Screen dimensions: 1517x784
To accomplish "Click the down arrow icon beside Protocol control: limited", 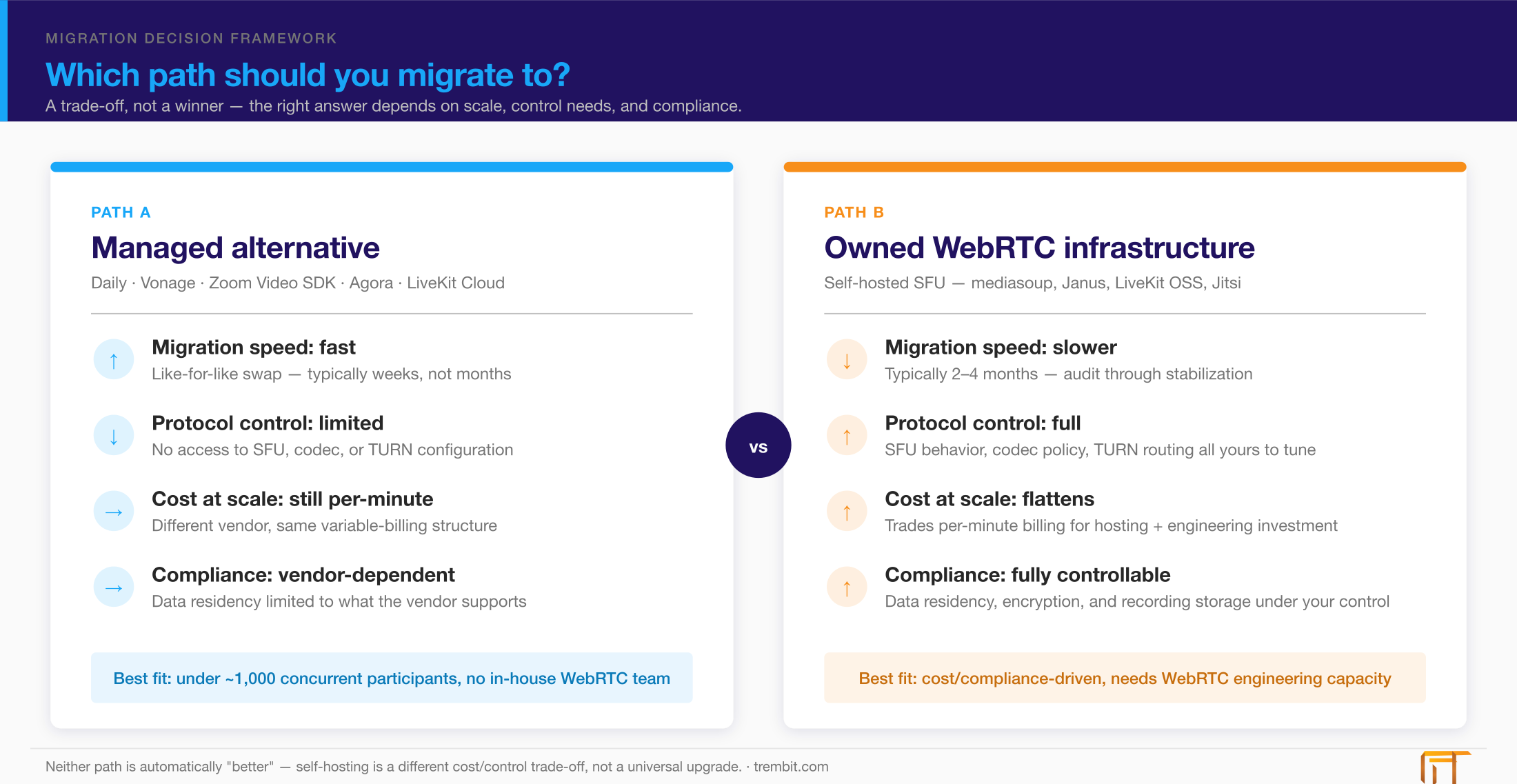I will (114, 435).
